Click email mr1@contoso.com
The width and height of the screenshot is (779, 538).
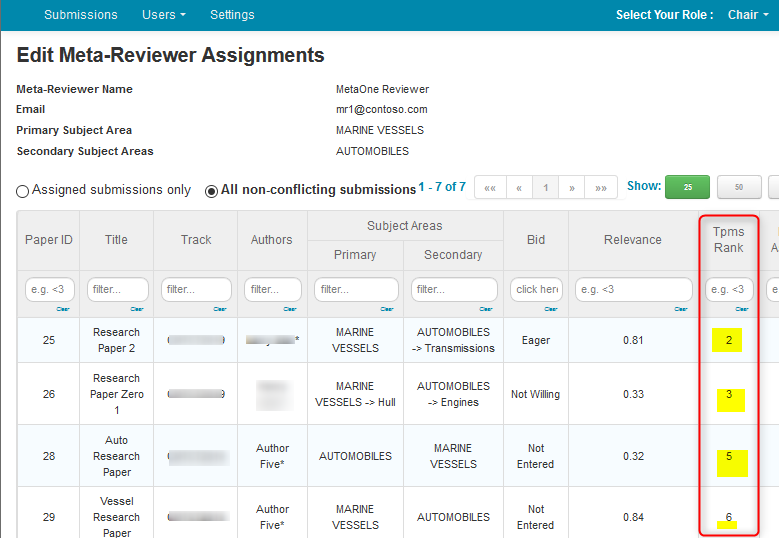click(x=382, y=109)
